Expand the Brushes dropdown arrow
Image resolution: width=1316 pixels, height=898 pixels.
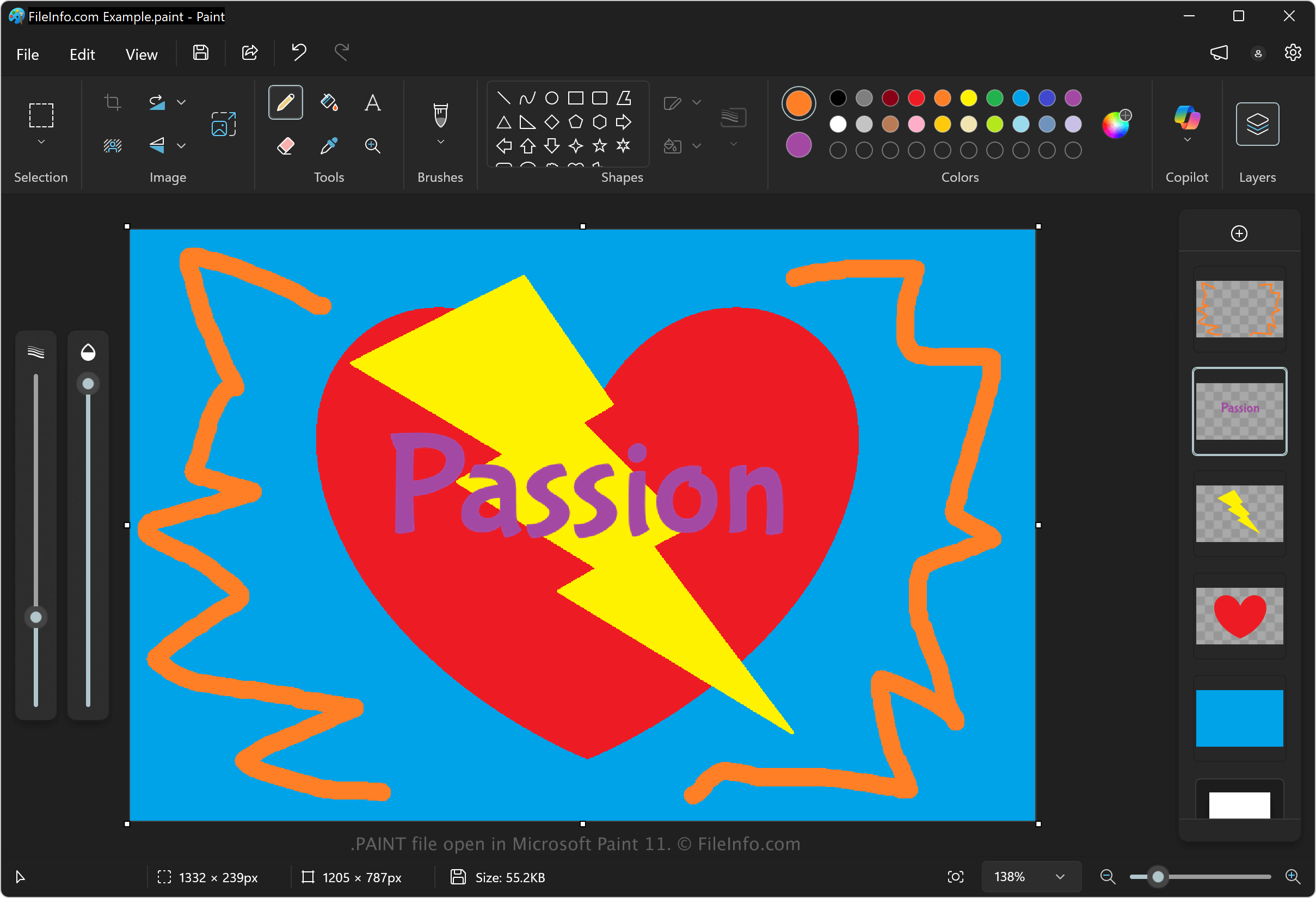point(440,142)
